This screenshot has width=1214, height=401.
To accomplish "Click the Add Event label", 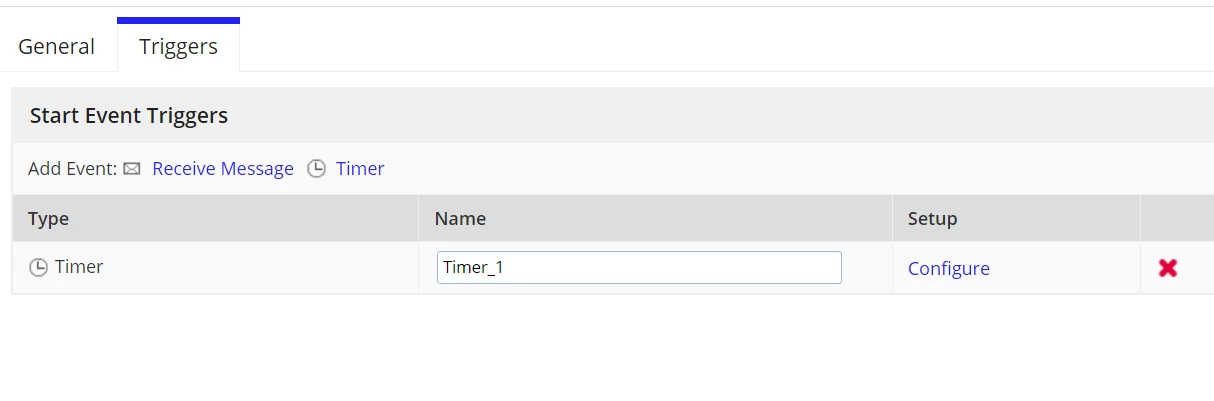I will [x=72, y=169].
